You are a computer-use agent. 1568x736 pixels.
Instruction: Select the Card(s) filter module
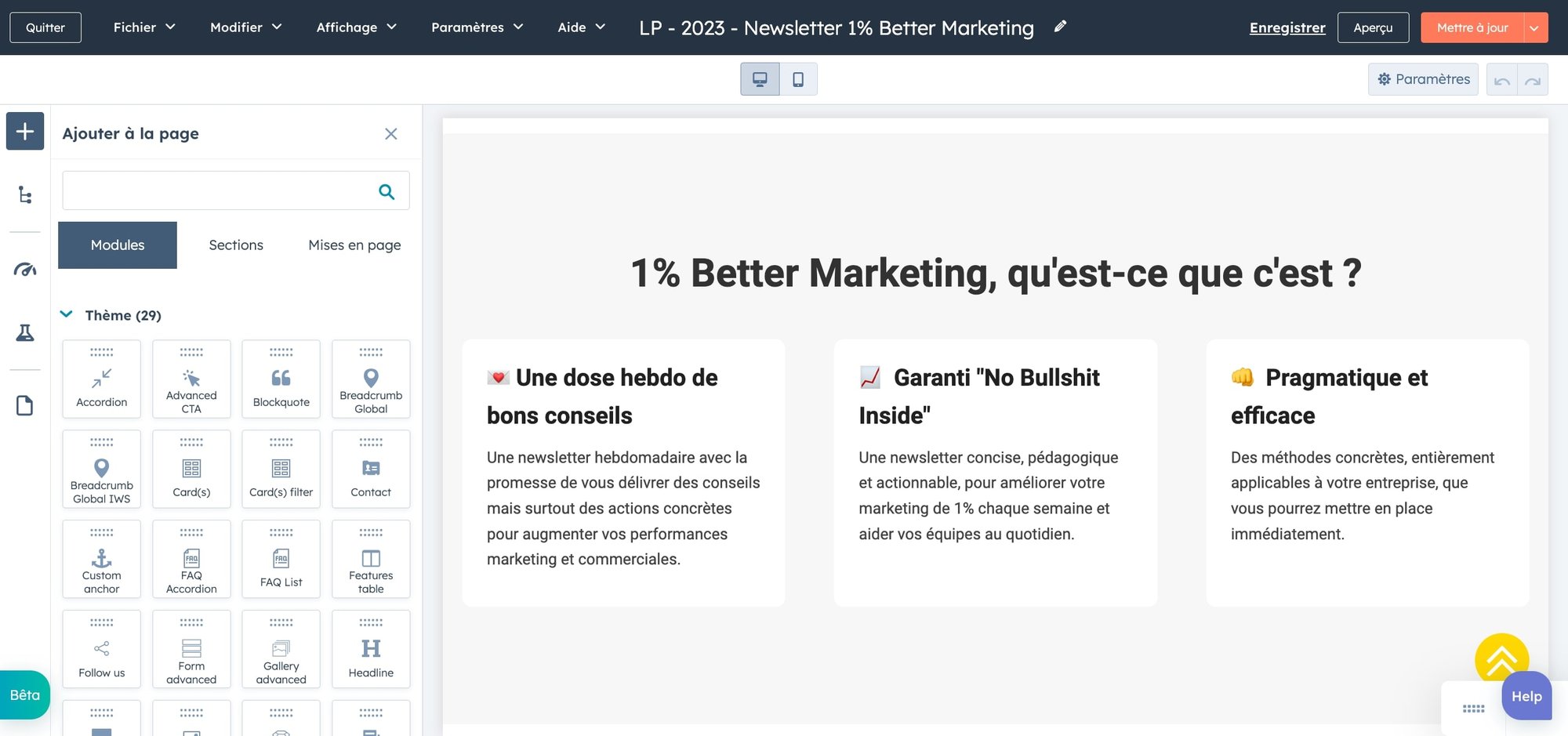[x=281, y=470]
